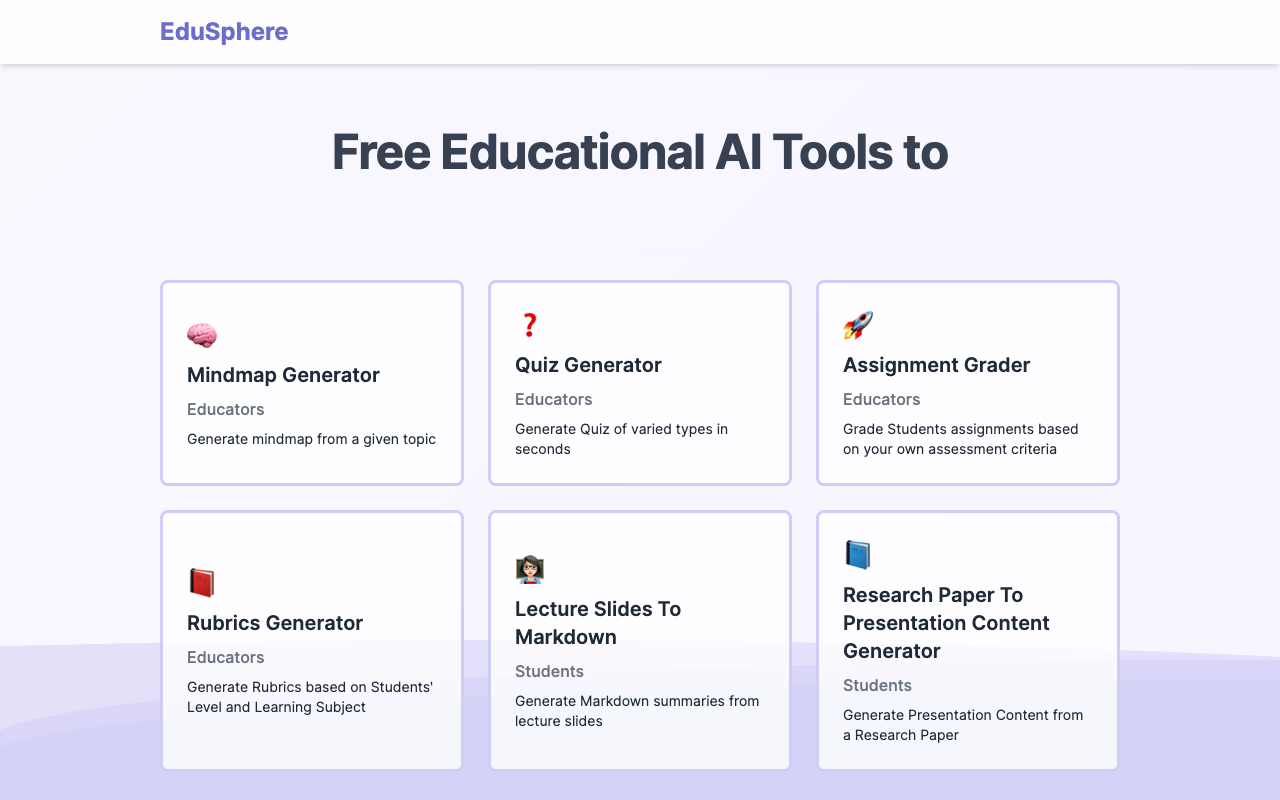Viewport: 1280px width, 800px height.
Task: Click Educators label under Quiz Generator
Action: tap(554, 399)
